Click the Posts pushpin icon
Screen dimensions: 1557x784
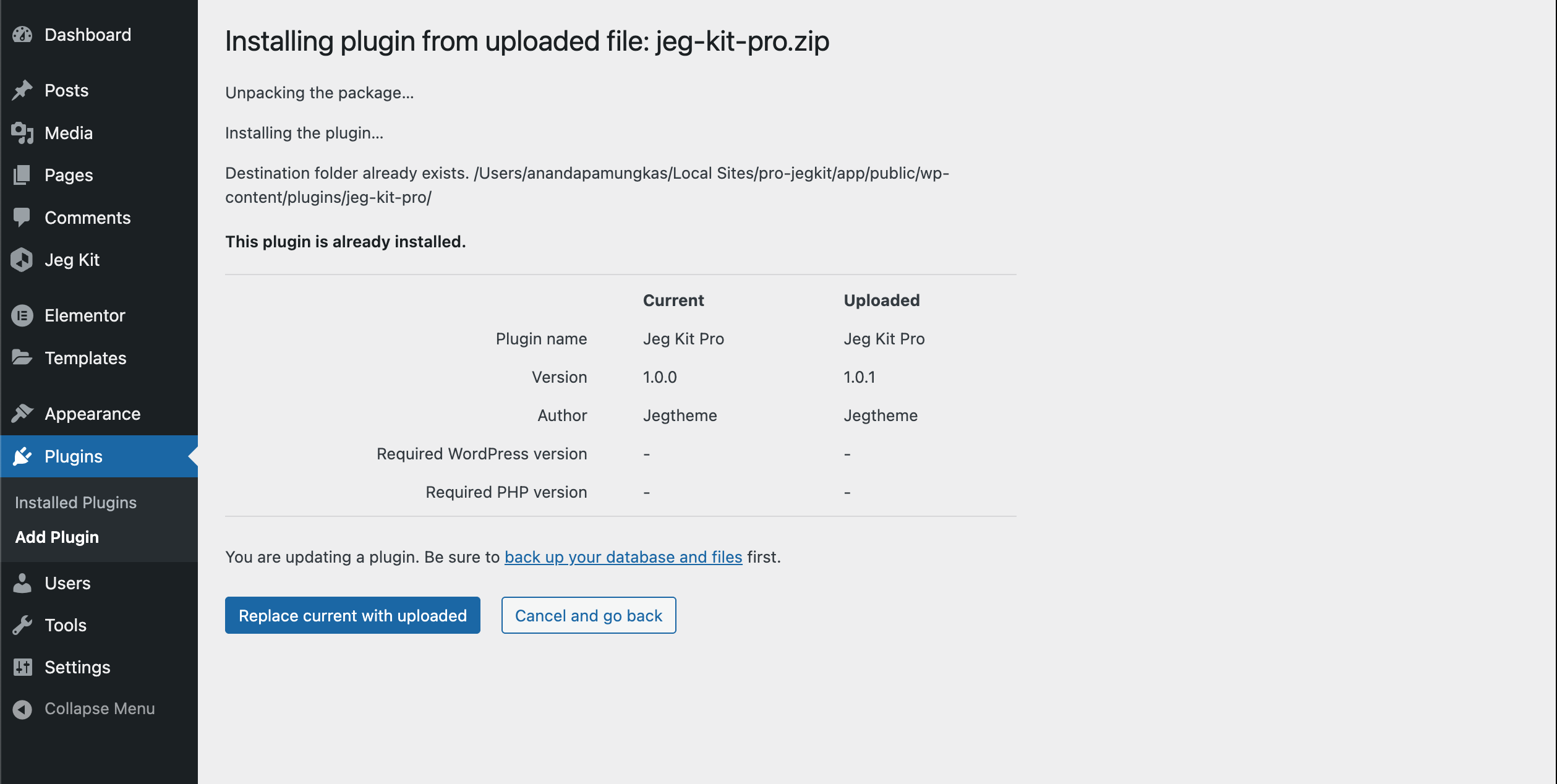(22, 90)
